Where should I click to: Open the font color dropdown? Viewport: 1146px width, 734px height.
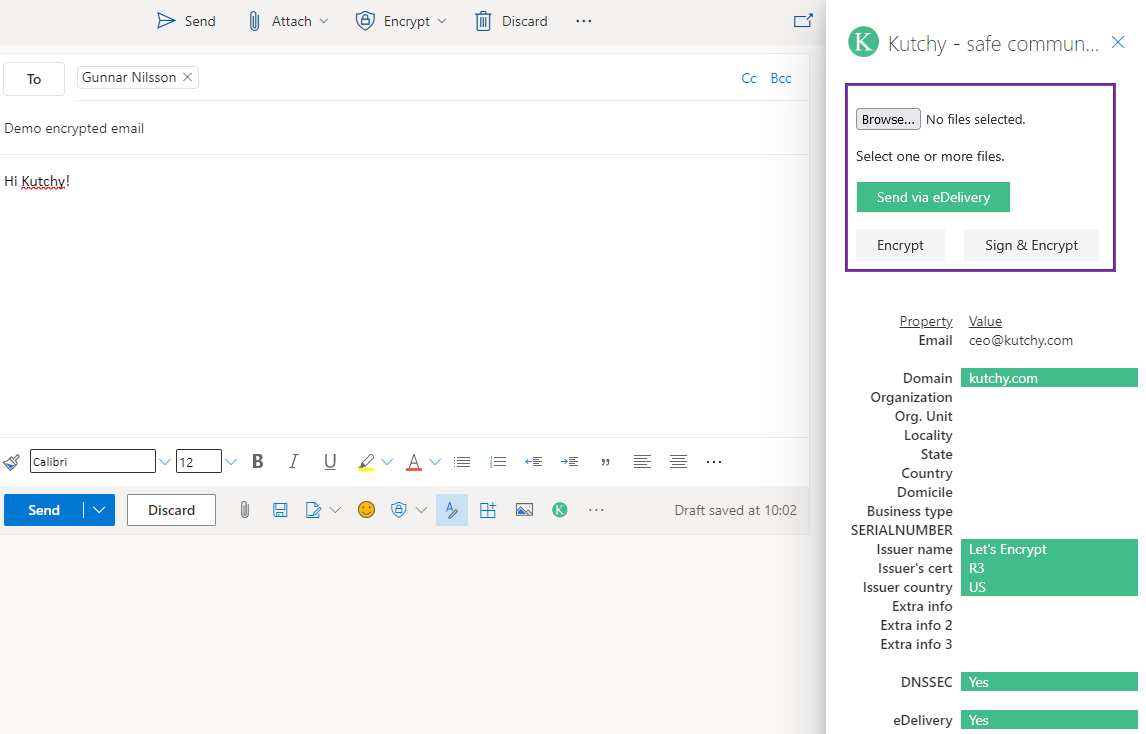point(435,461)
